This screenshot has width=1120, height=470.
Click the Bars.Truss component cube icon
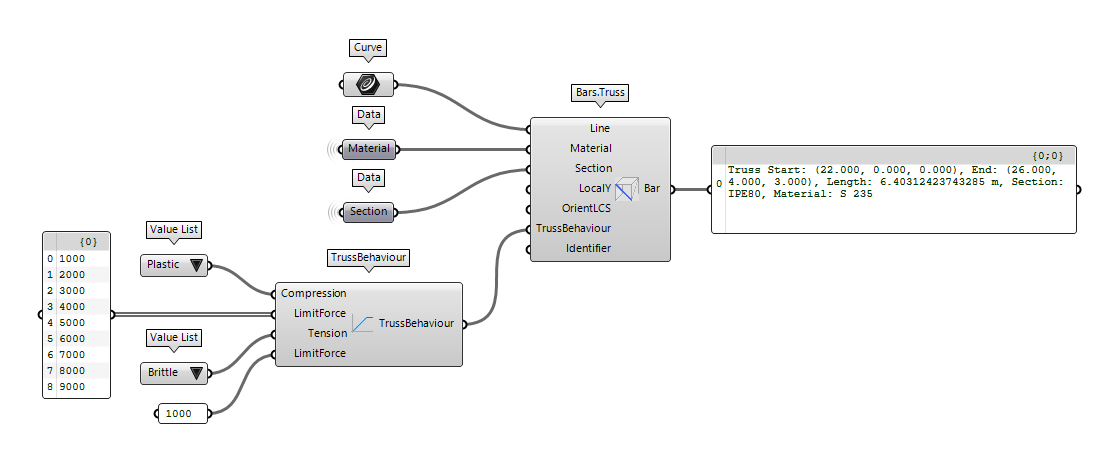click(626, 188)
